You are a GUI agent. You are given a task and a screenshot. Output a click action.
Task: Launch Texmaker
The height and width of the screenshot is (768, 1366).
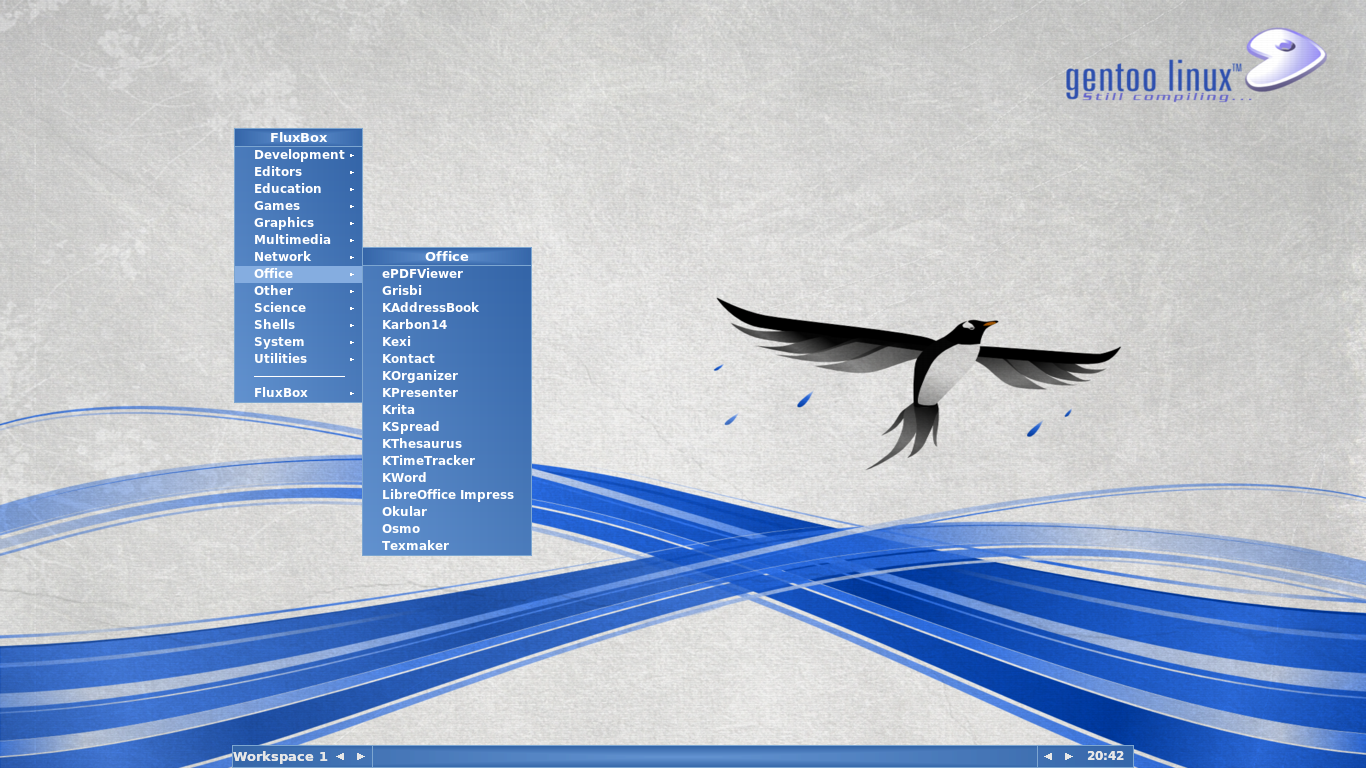click(446, 546)
